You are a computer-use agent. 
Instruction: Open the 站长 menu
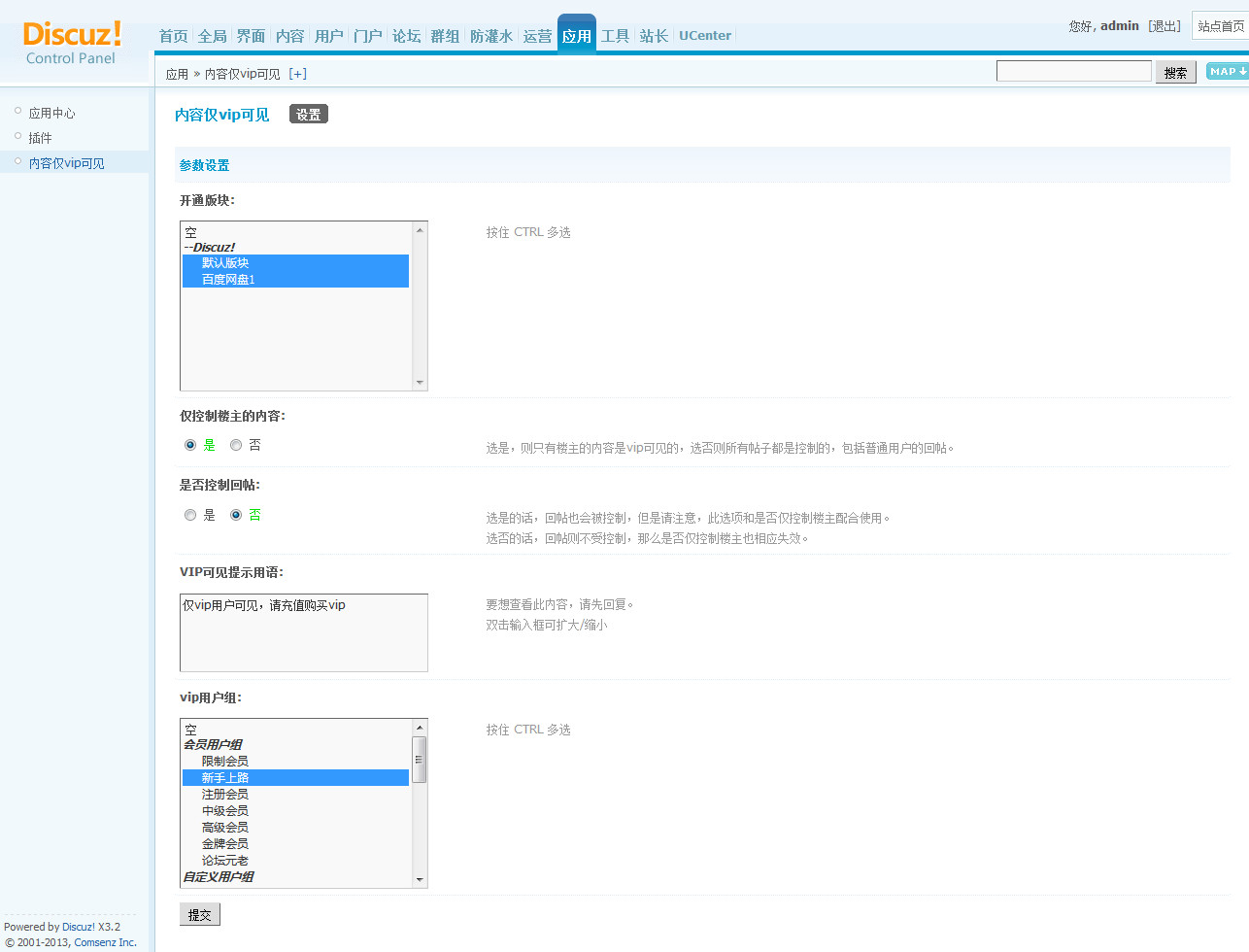coord(655,36)
